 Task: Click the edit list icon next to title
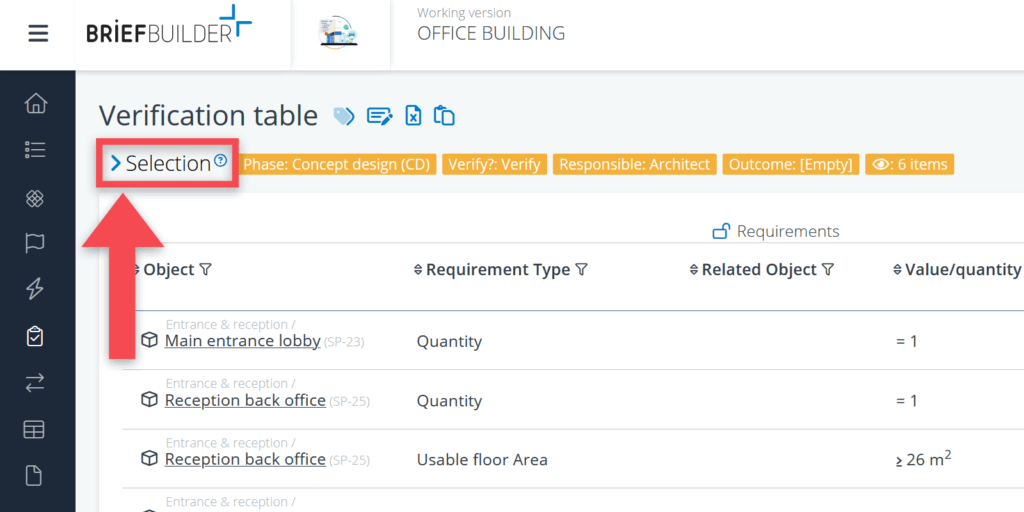pos(379,117)
